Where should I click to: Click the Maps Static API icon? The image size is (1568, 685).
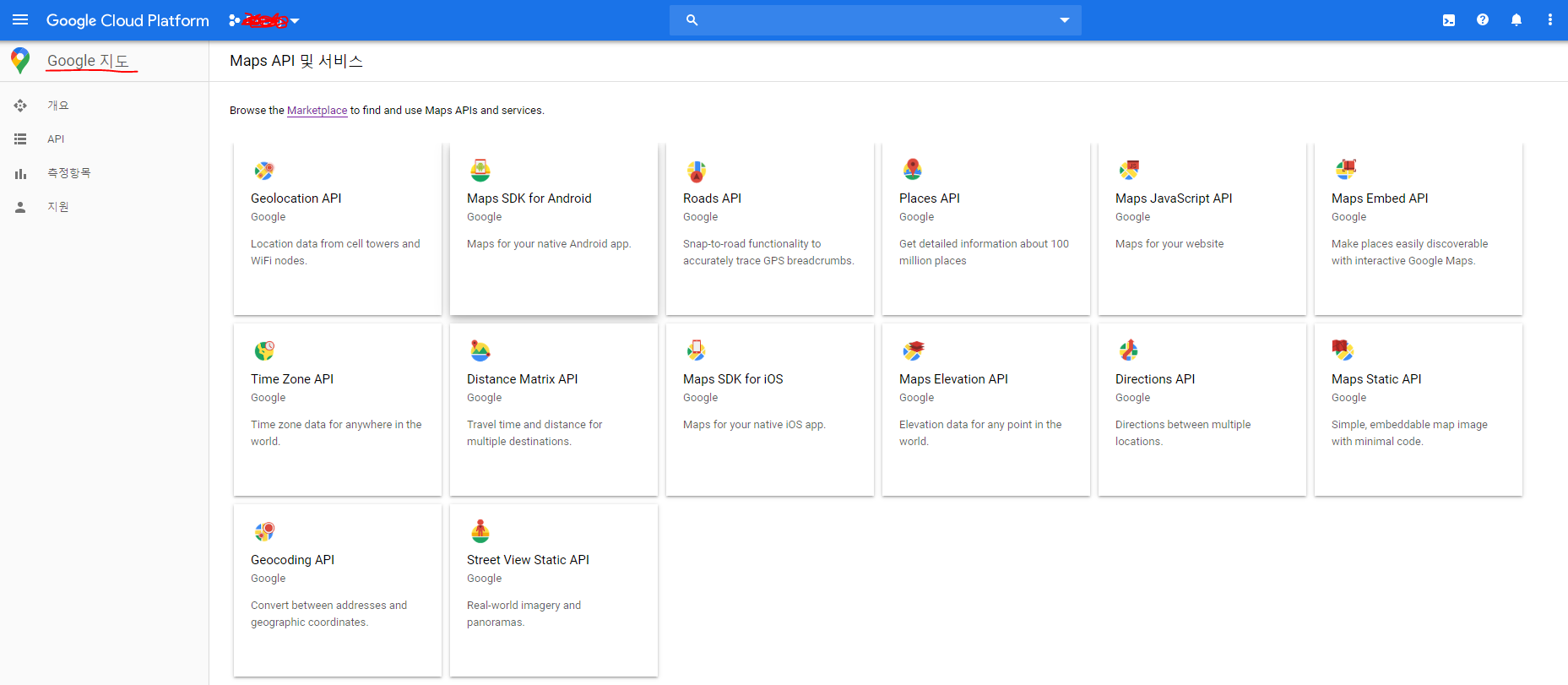(1343, 350)
